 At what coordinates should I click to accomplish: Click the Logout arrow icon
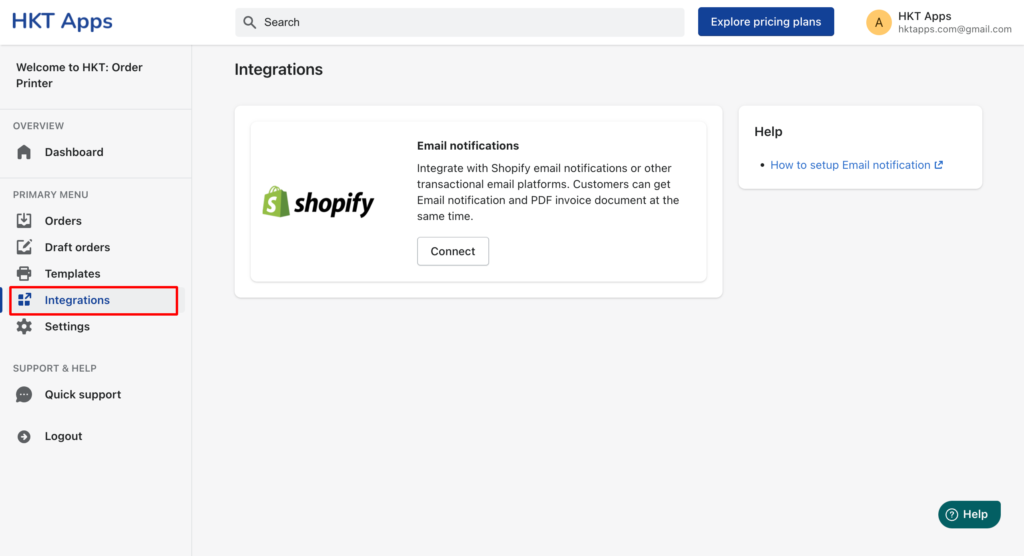coord(24,436)
